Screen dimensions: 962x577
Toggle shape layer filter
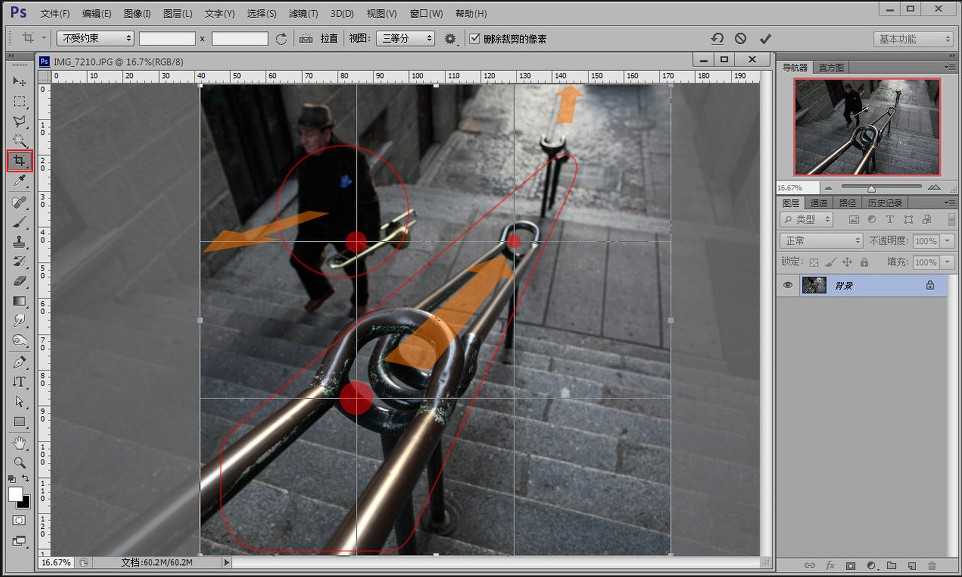tap(909, 219)
